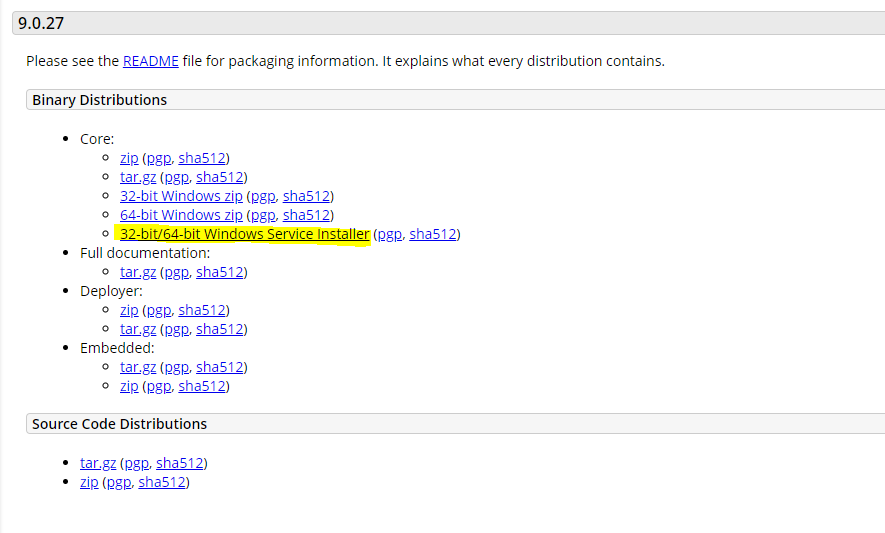Open pgp for Windows Service Installer

[x=389, y=235]
